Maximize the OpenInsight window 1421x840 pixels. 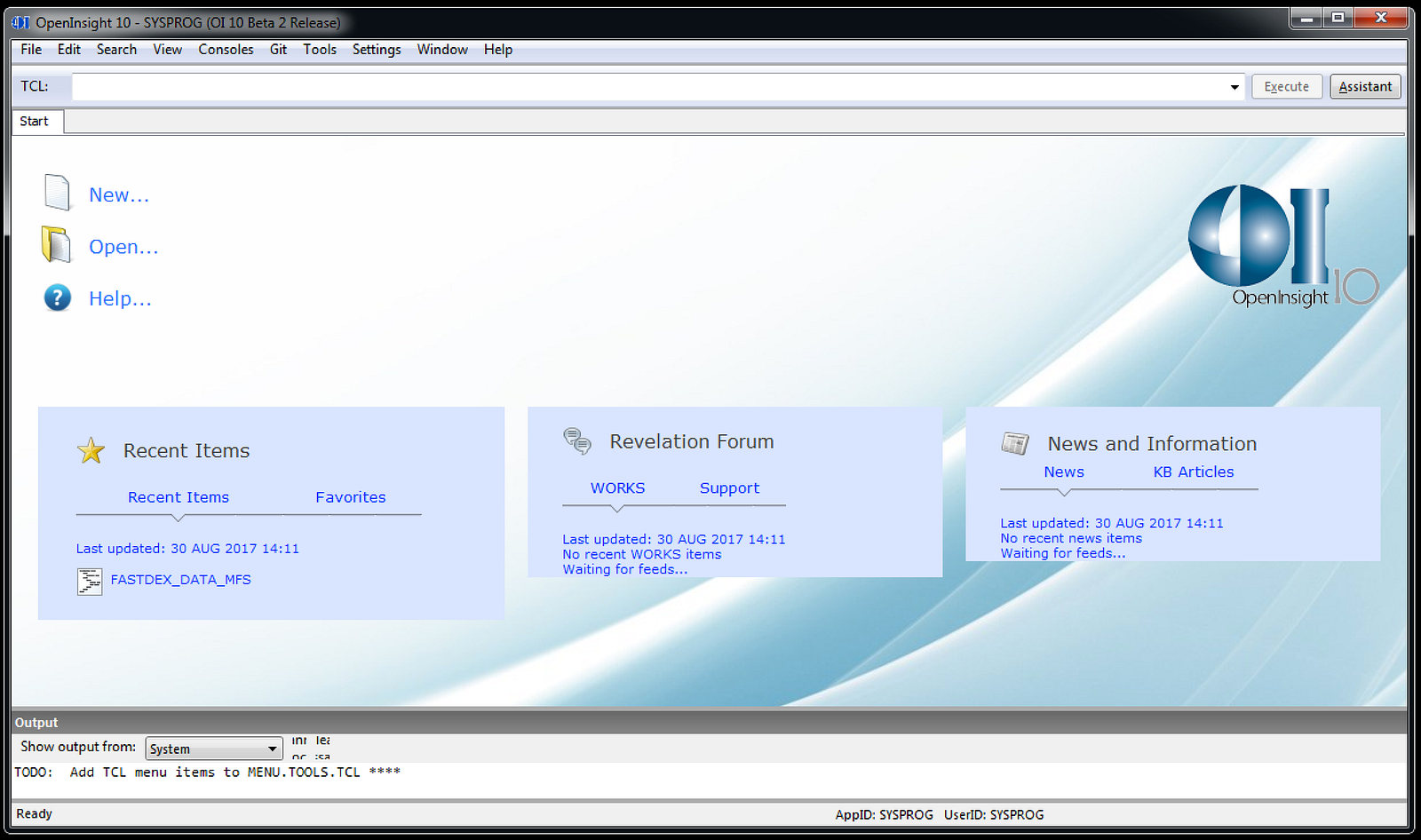click(1338, 18)
